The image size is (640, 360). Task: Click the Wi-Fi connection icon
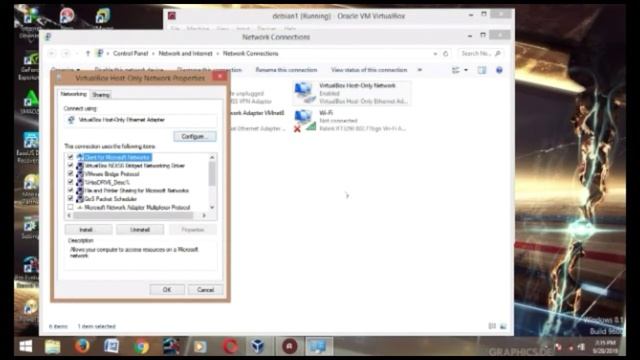coord(304,121)
